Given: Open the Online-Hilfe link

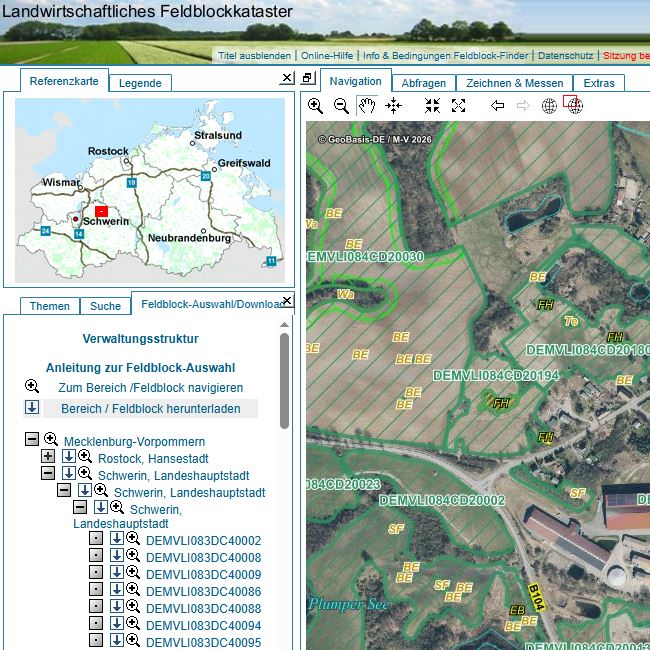Looking at the screenshot, I should (327, 56).
